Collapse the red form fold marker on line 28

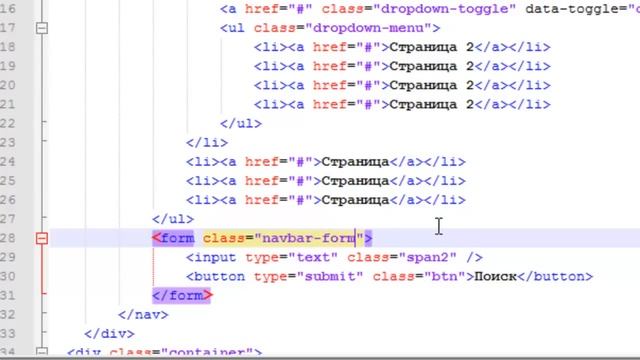pos(42,238)
